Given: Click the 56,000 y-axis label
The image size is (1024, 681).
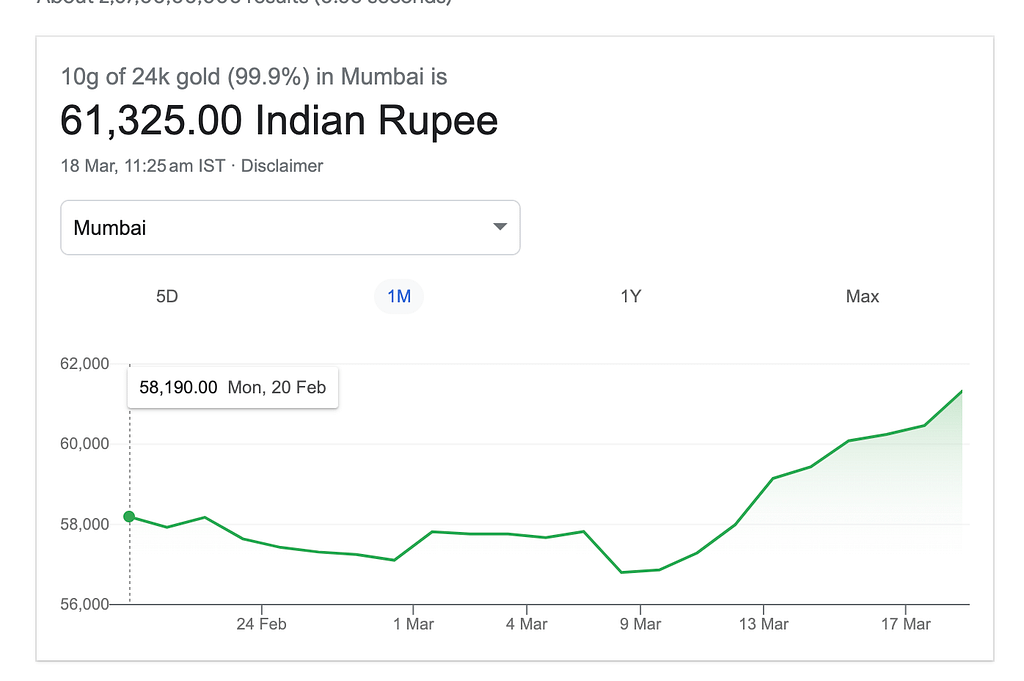Looking at the screenshot, I should 84,604.
